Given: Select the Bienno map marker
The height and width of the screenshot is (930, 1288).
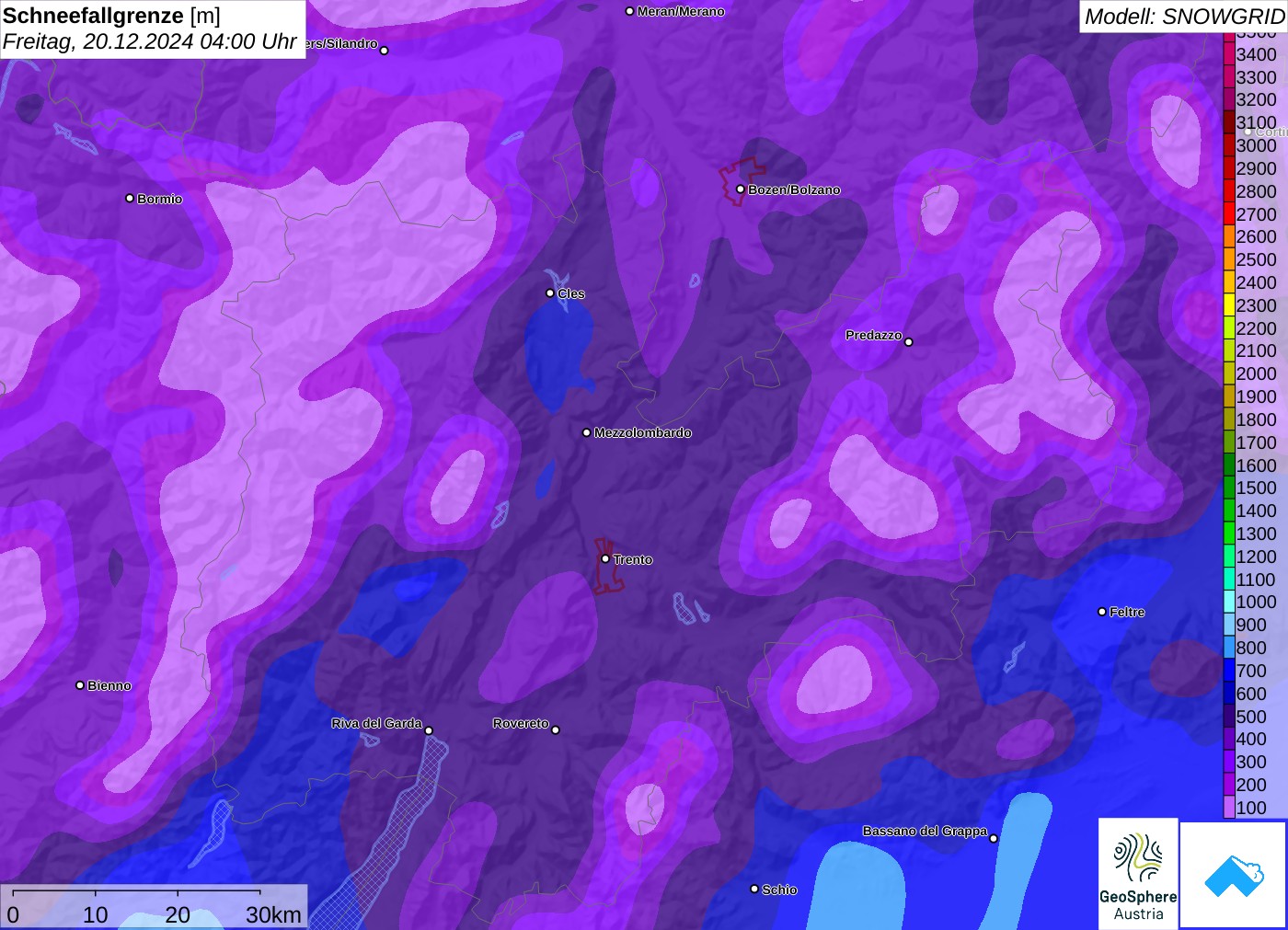Looking at the screenshot, I should point(80,685).
